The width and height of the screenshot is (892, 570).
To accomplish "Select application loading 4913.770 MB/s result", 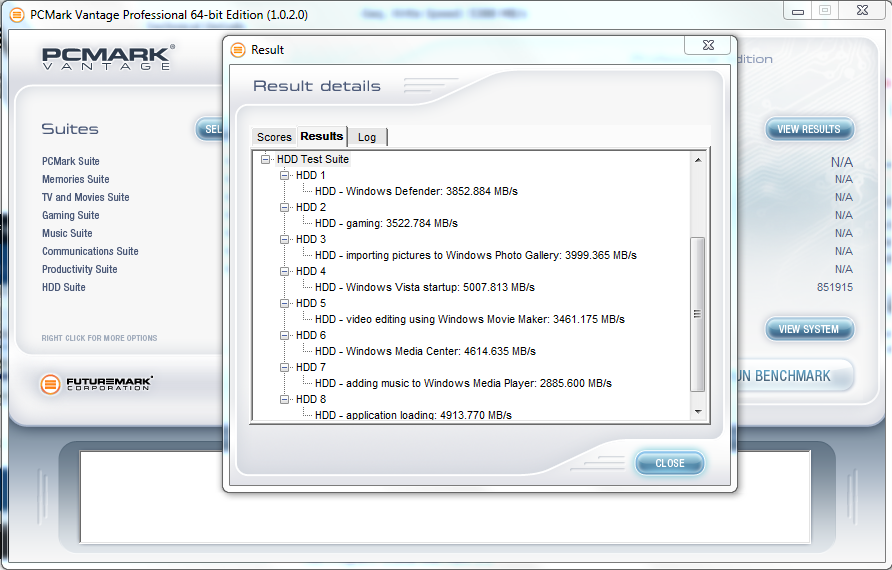I will tap(414, 415).
